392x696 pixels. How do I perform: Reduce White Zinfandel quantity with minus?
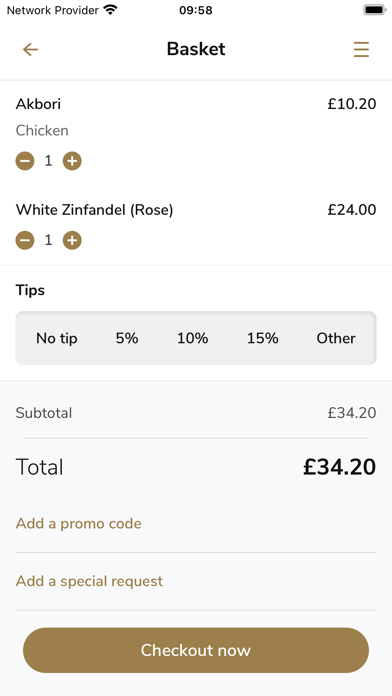25,241
